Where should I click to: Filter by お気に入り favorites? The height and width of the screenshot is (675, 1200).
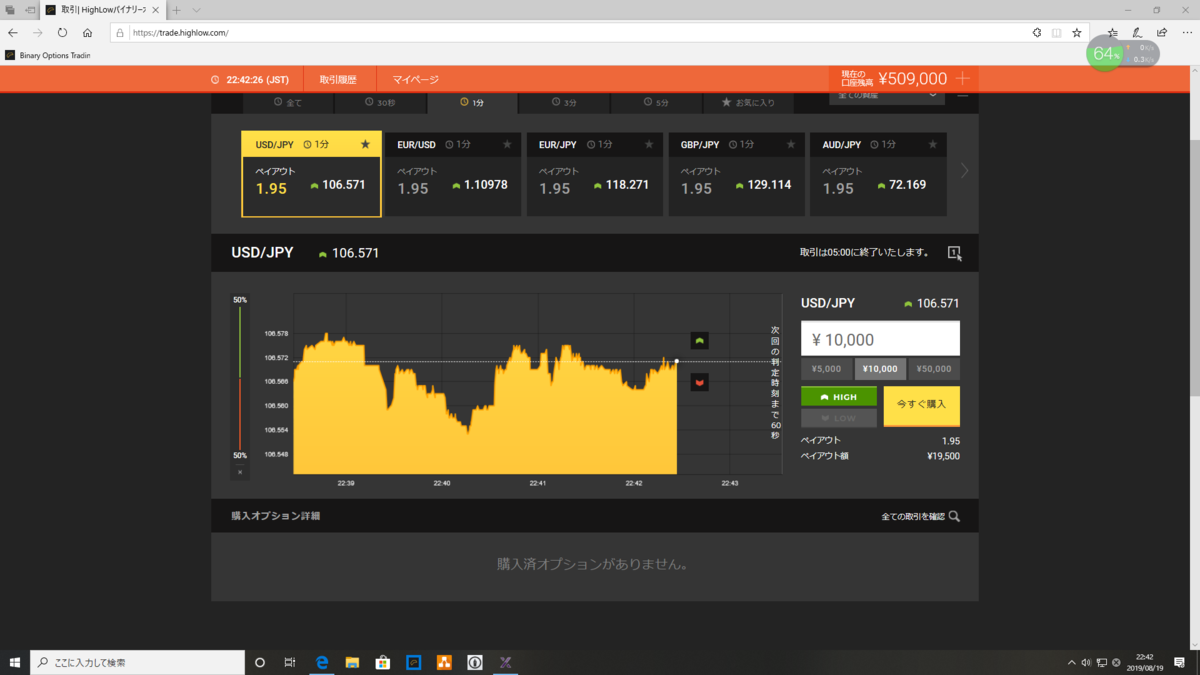point(748,103)
